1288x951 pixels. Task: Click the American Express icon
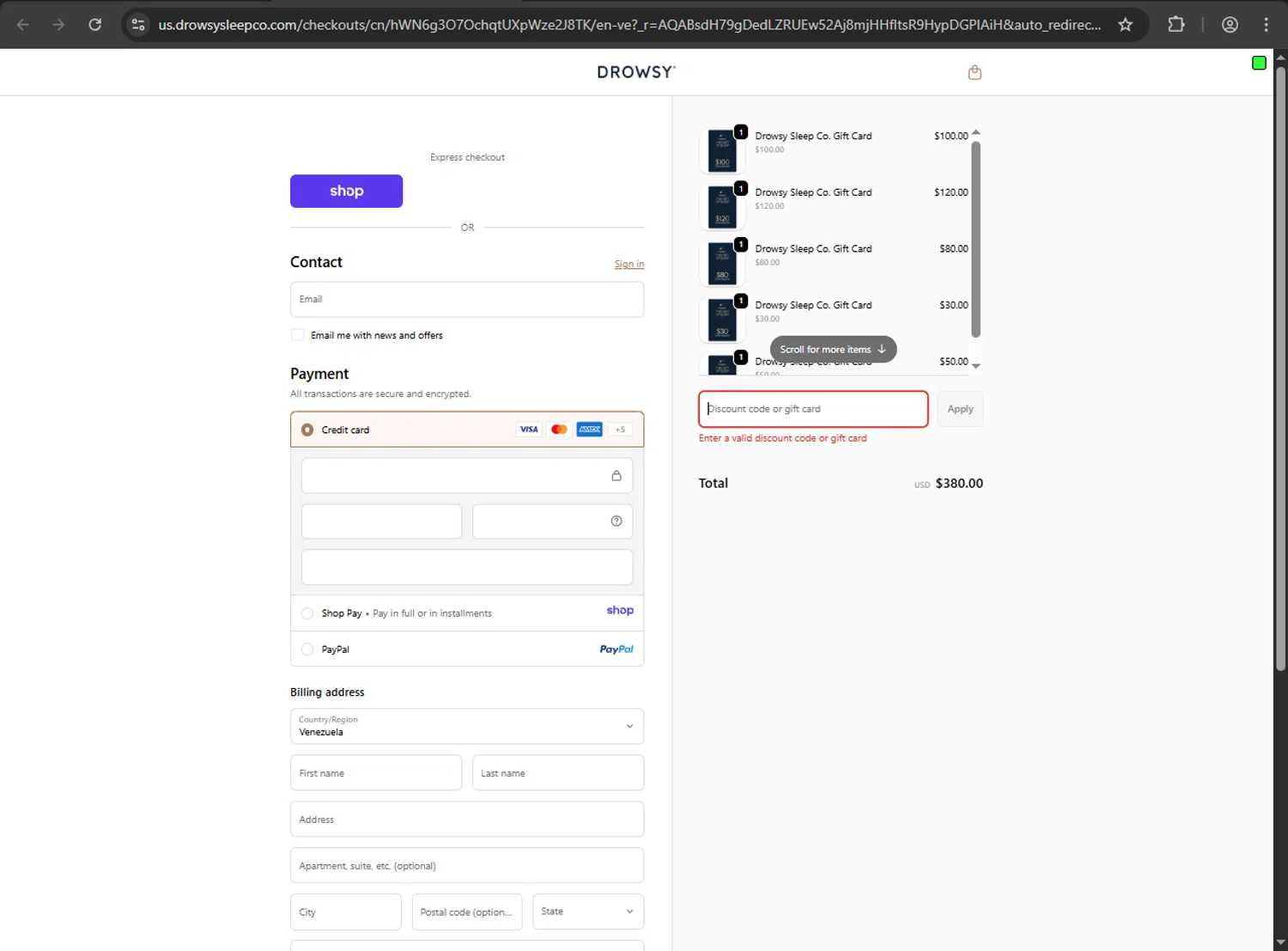click(589, 430)
